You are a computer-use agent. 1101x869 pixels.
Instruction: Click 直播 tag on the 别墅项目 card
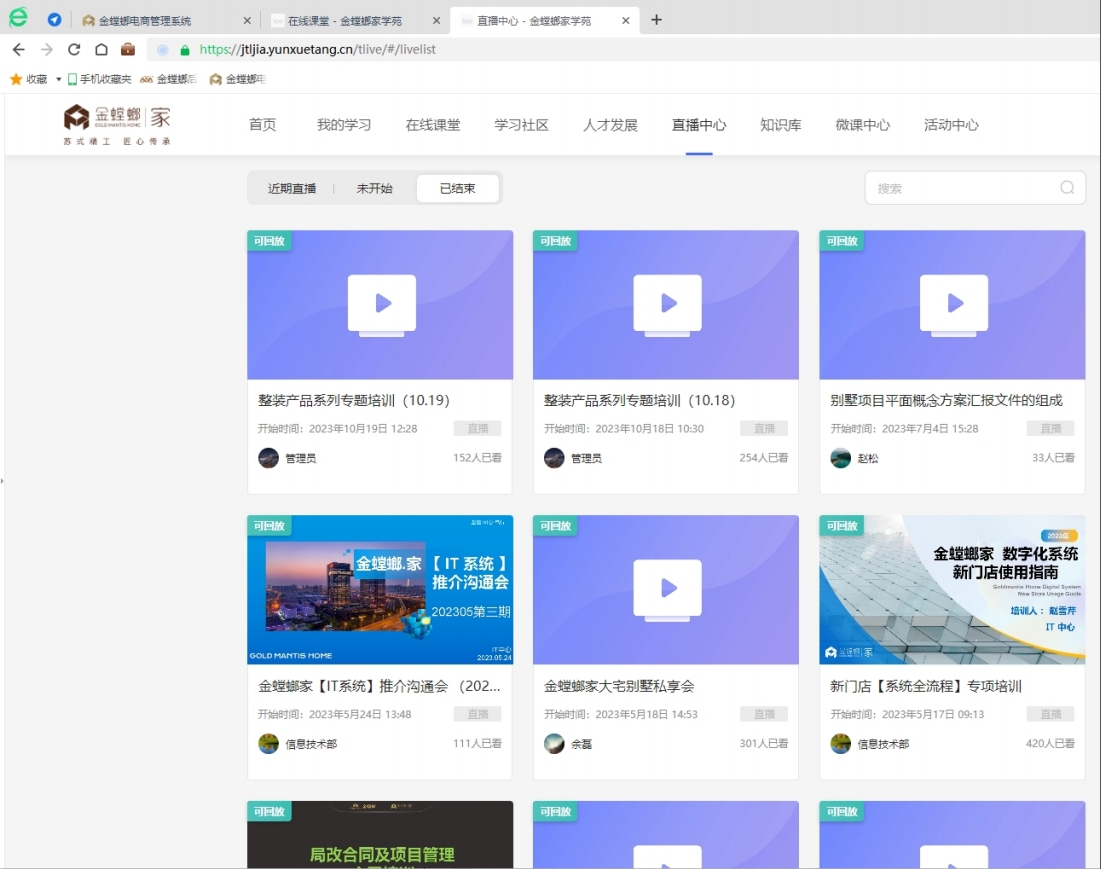pos(1050,428)
